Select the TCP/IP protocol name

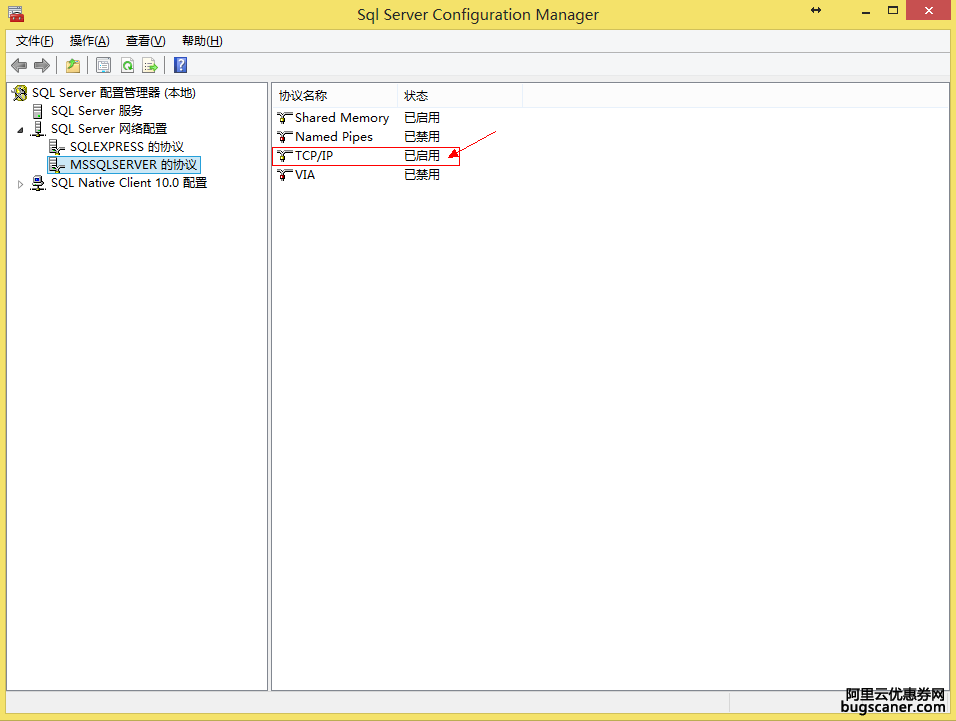[314, 155]
